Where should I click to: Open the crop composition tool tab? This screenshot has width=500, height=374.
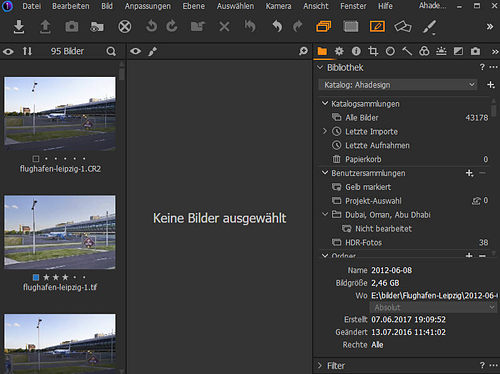point(373,51)
